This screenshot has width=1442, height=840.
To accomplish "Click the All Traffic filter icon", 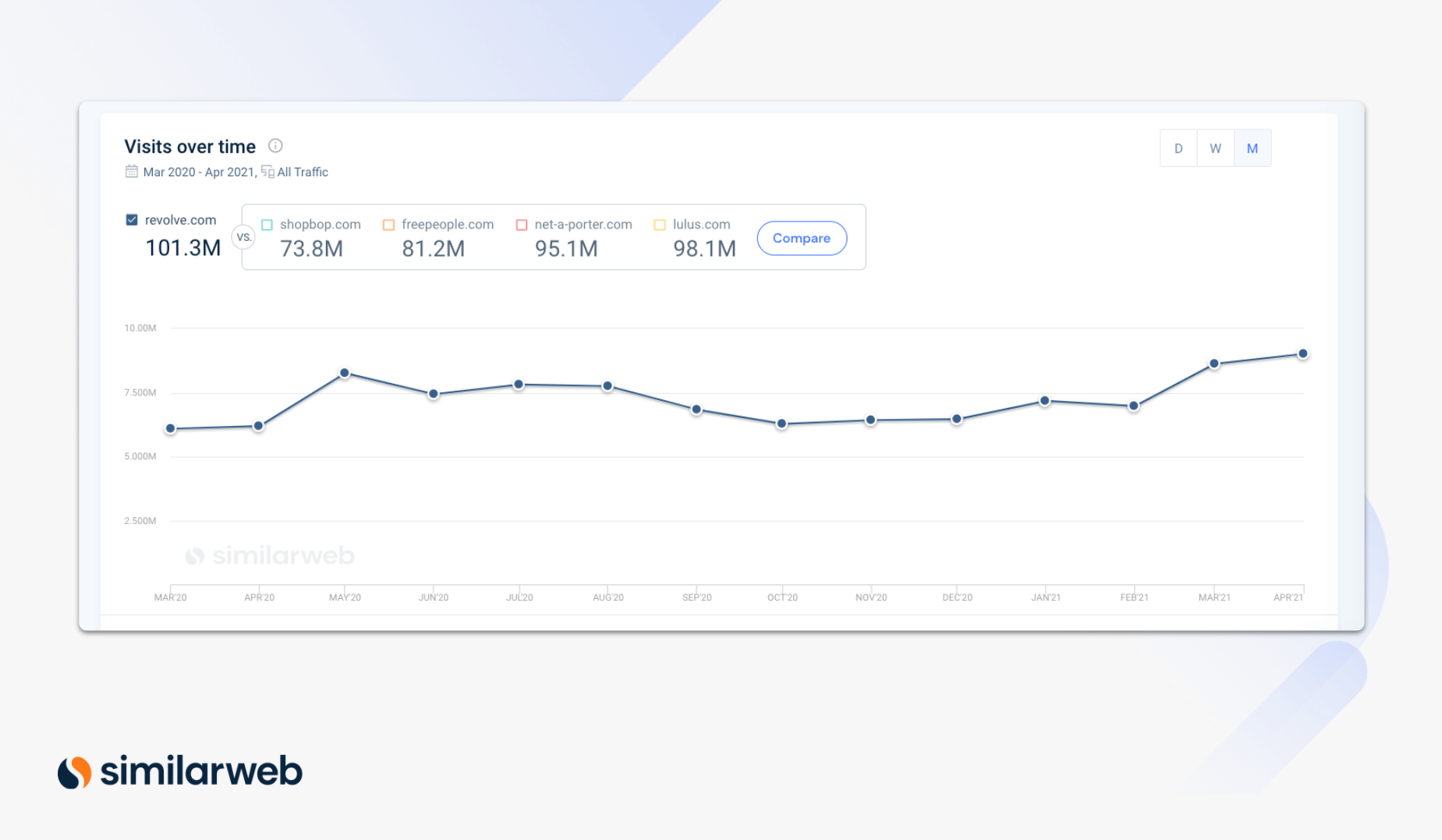I will (x=266, y=172).
